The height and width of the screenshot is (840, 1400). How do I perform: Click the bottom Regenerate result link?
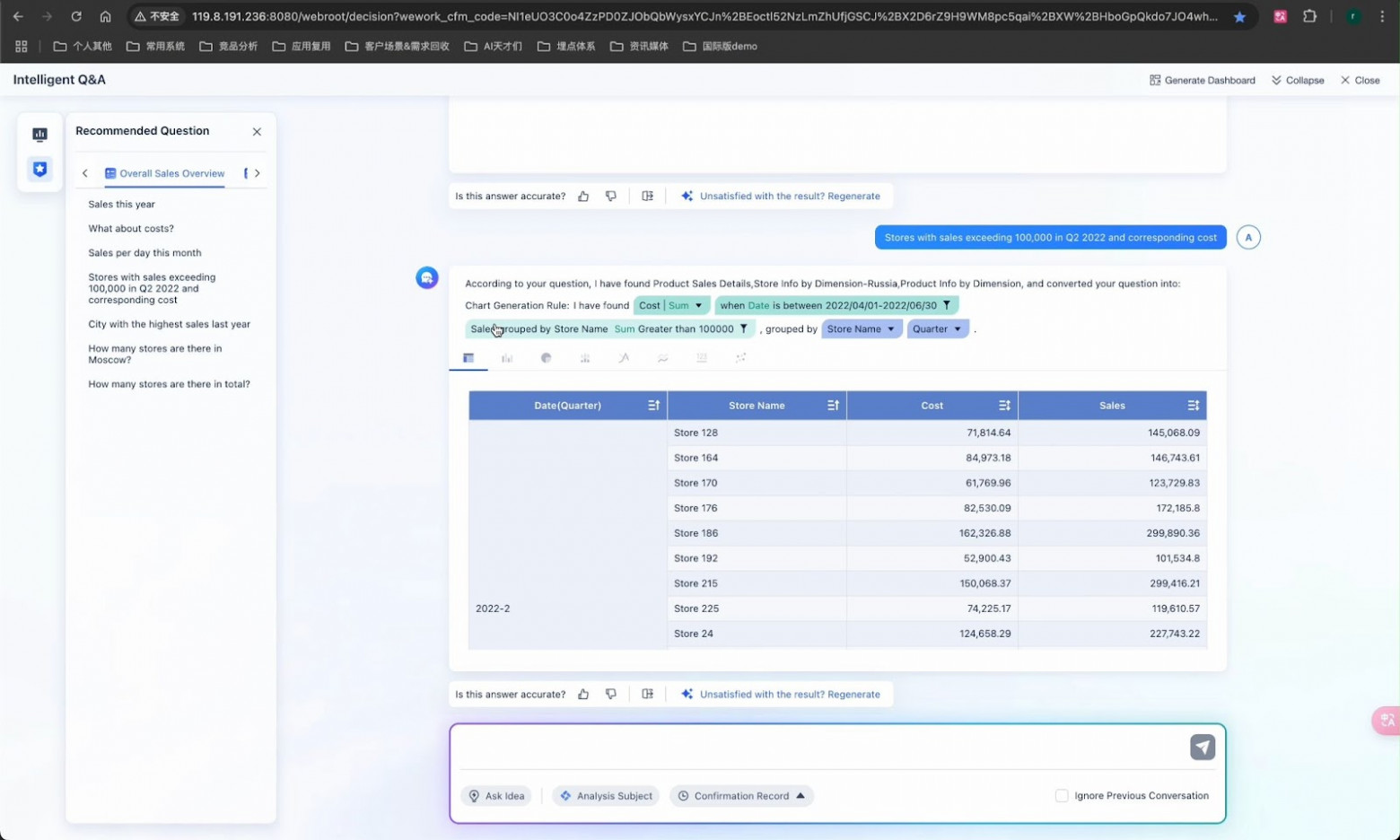(789, 694)
